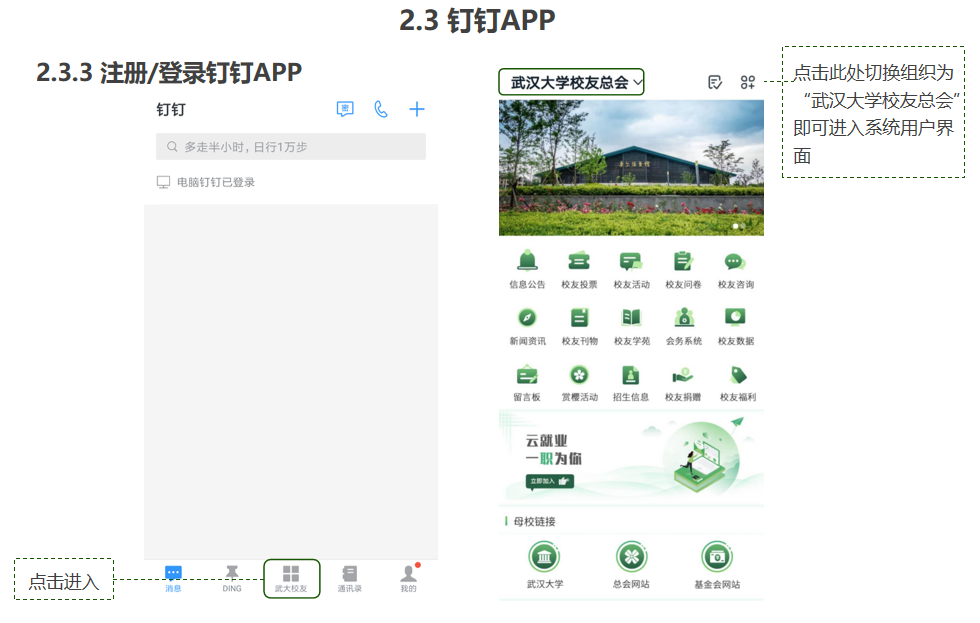The height and width of the screenshot is (623, 980).
Task: Switch to the 通讯录 tab
Action: pyautogui.click(x=349, y=579)
